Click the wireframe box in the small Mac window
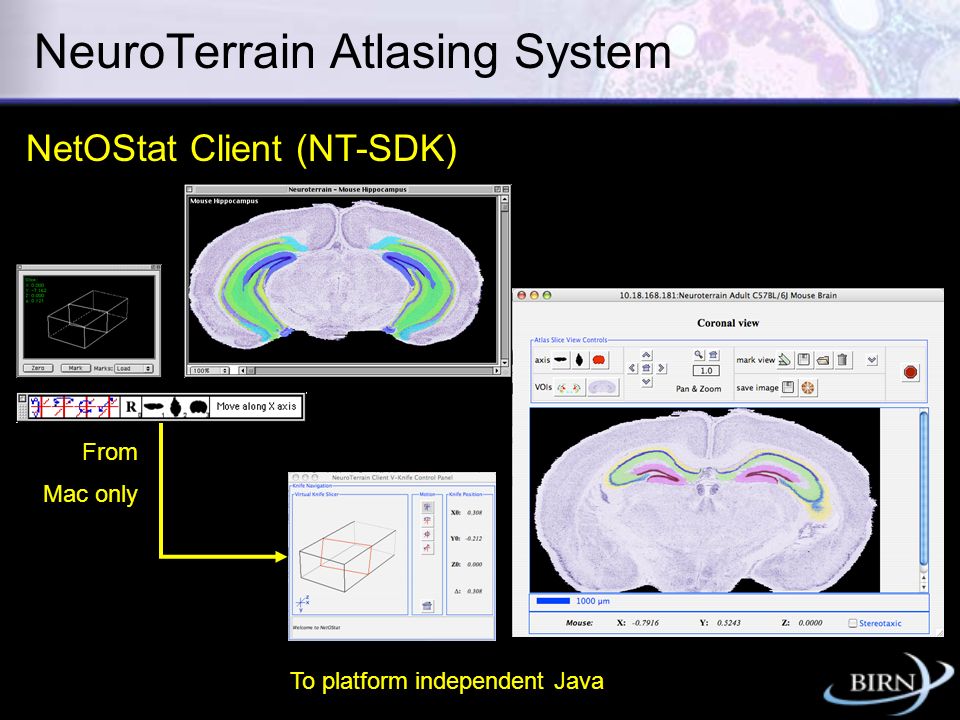This screenshot has height=720, width=960. [x=88, y=319]
